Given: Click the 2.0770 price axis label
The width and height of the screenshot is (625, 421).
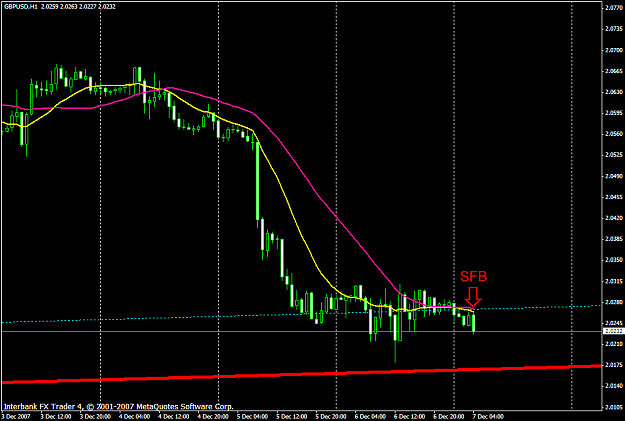Looking at the screenshot, I should coord(614,8).
